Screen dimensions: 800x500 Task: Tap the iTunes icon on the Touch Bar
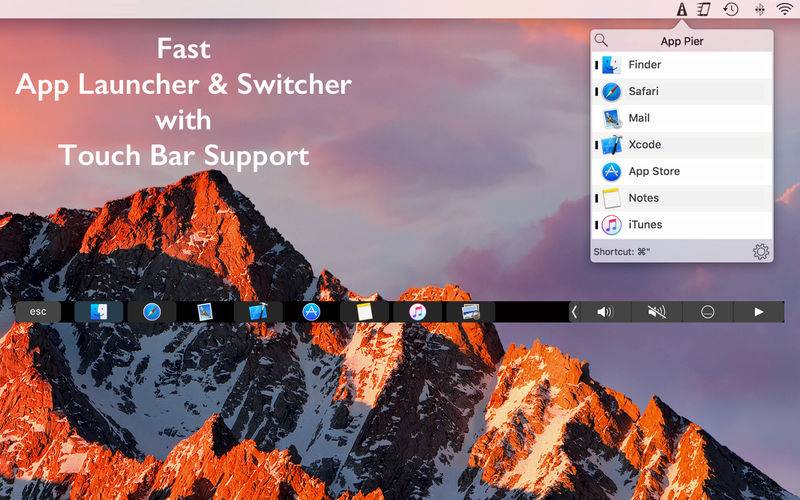tap(417, 312)
